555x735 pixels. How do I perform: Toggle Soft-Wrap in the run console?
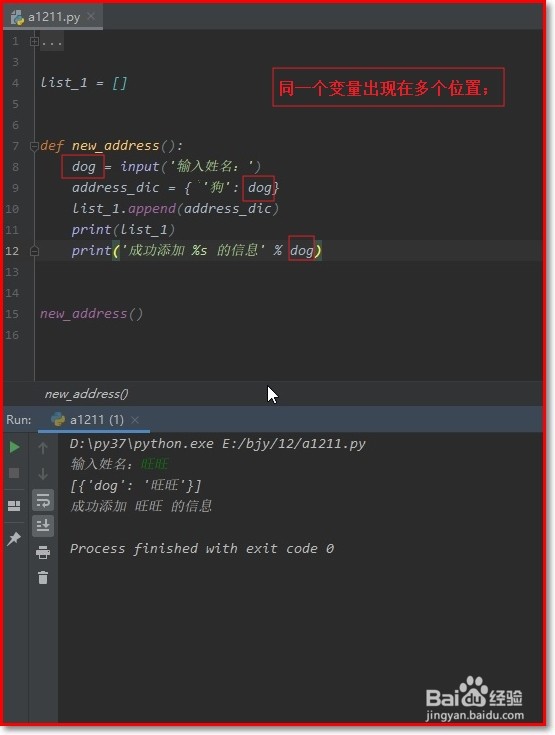[x=43, y=500]
